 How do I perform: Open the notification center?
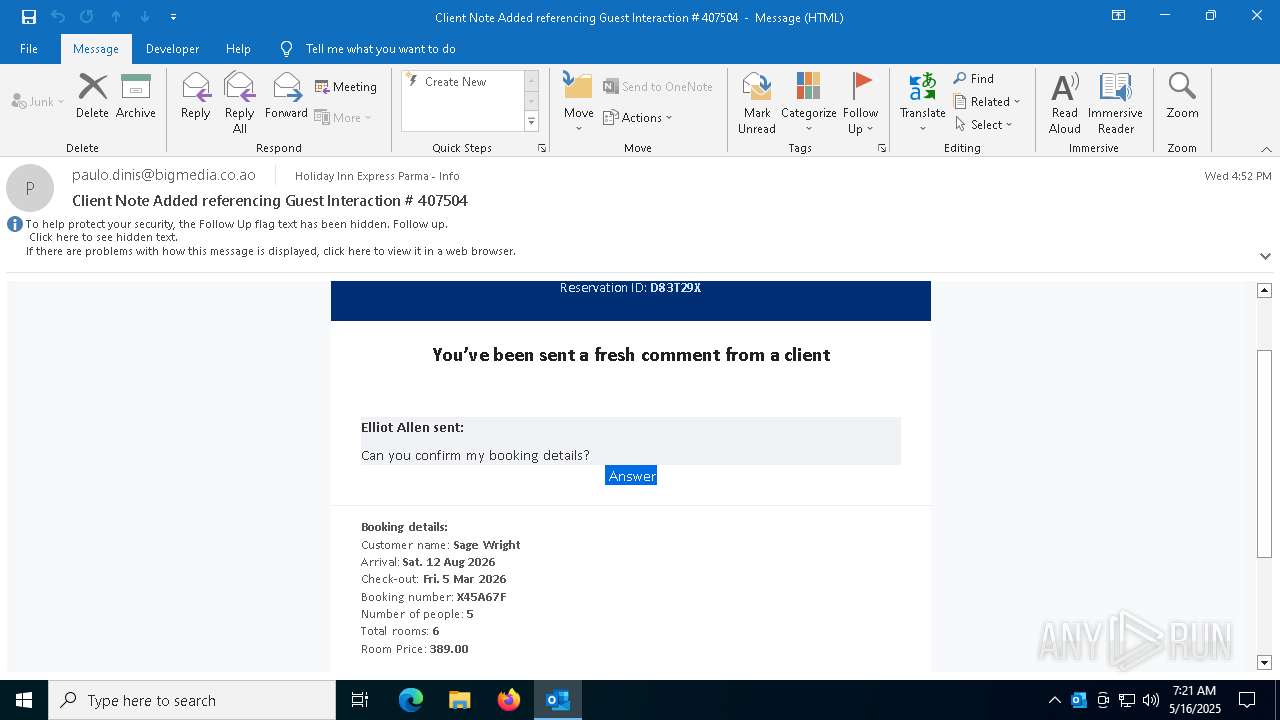point(1247,700)
